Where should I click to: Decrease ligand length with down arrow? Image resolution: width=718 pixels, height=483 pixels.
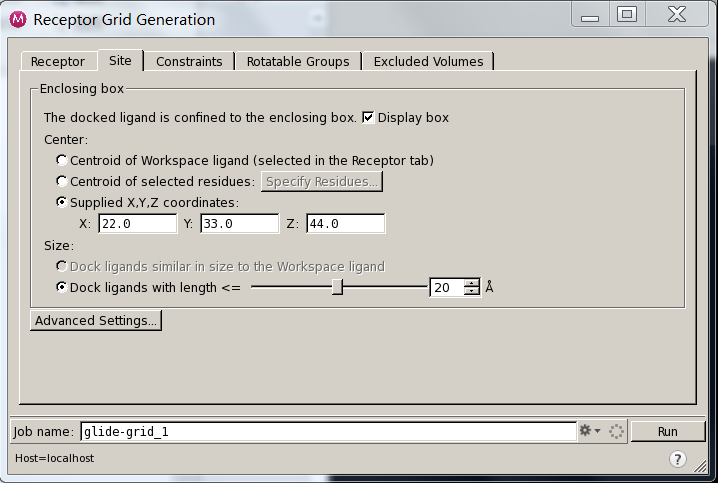pyautogui.click(x=471, y=292)
